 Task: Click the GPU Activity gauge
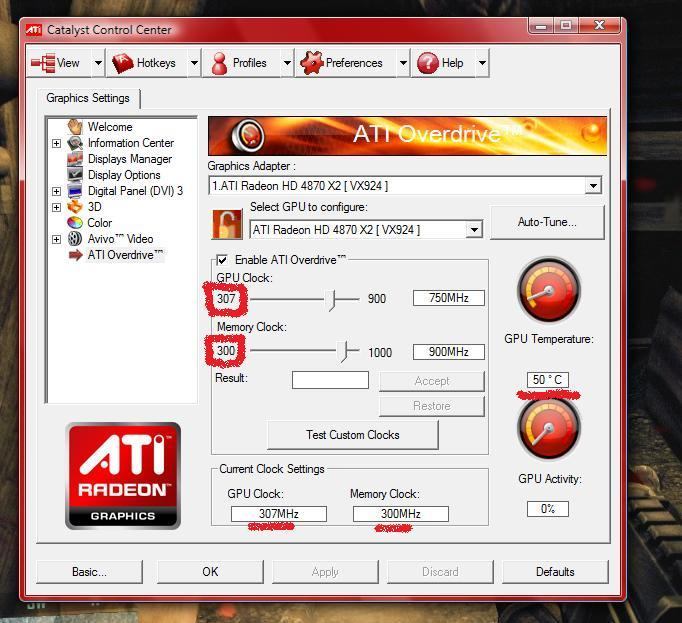[548, 429]
